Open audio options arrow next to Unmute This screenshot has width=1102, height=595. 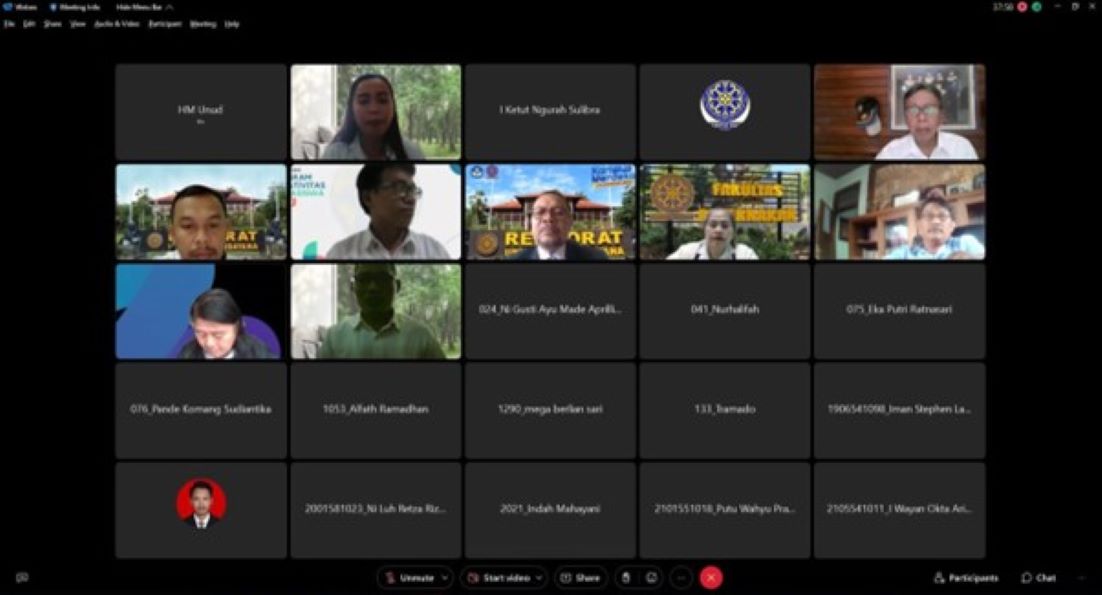[x=445, y=578]
